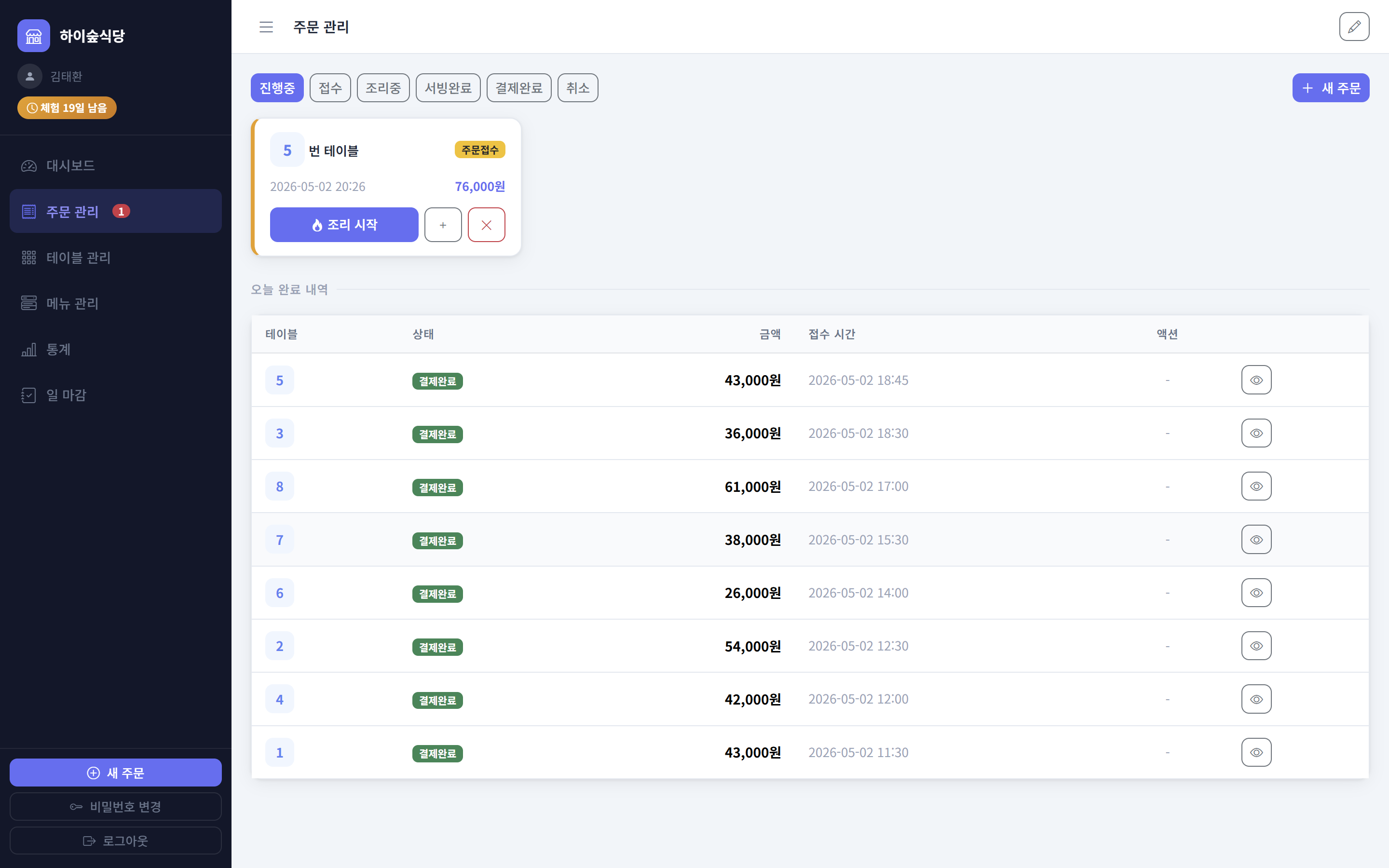1389x868 pixels.
Task: View details of the 18:30 order
Action: pyautogui.click(x=1256, y=433)
